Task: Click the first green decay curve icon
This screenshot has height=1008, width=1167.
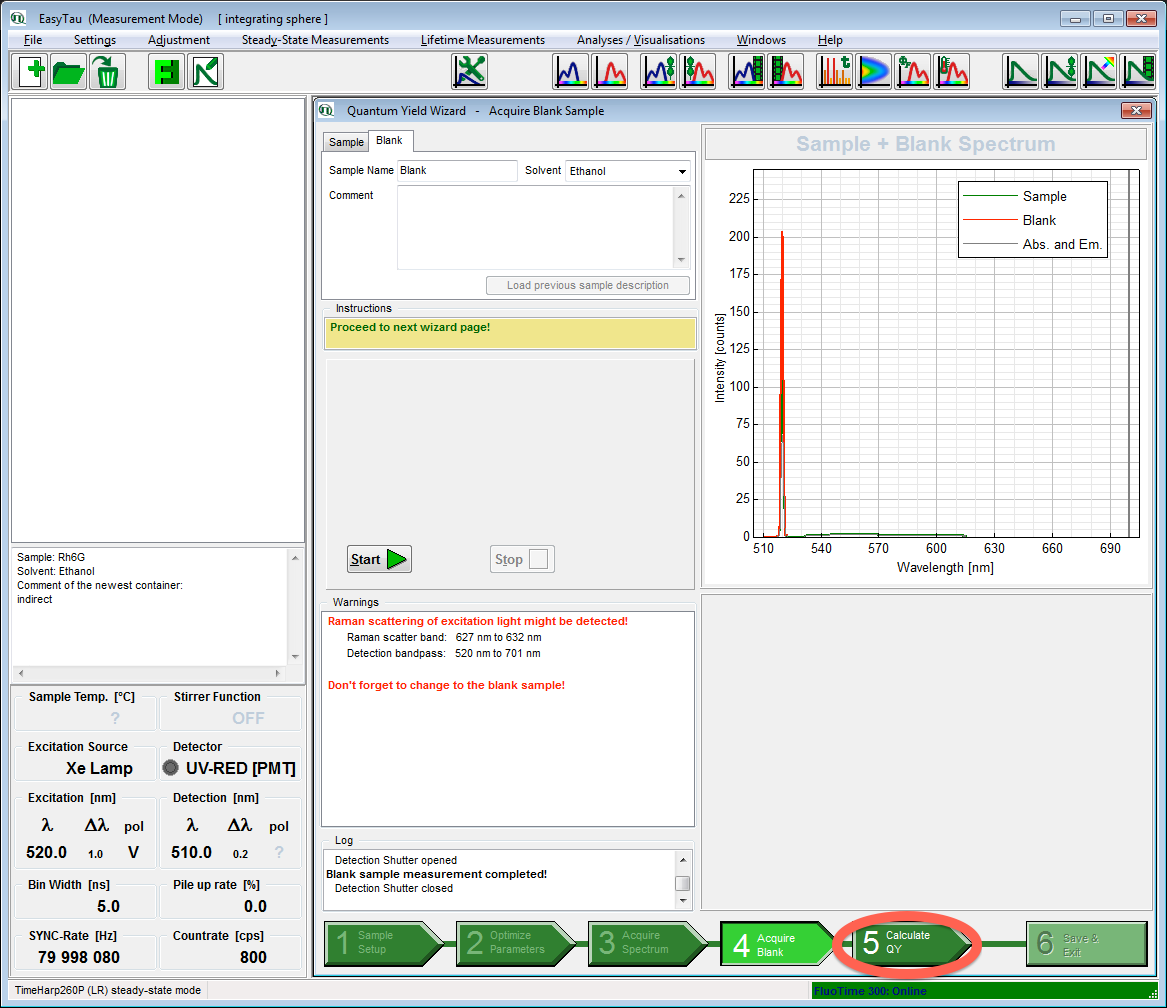Action: (1021, 72)
